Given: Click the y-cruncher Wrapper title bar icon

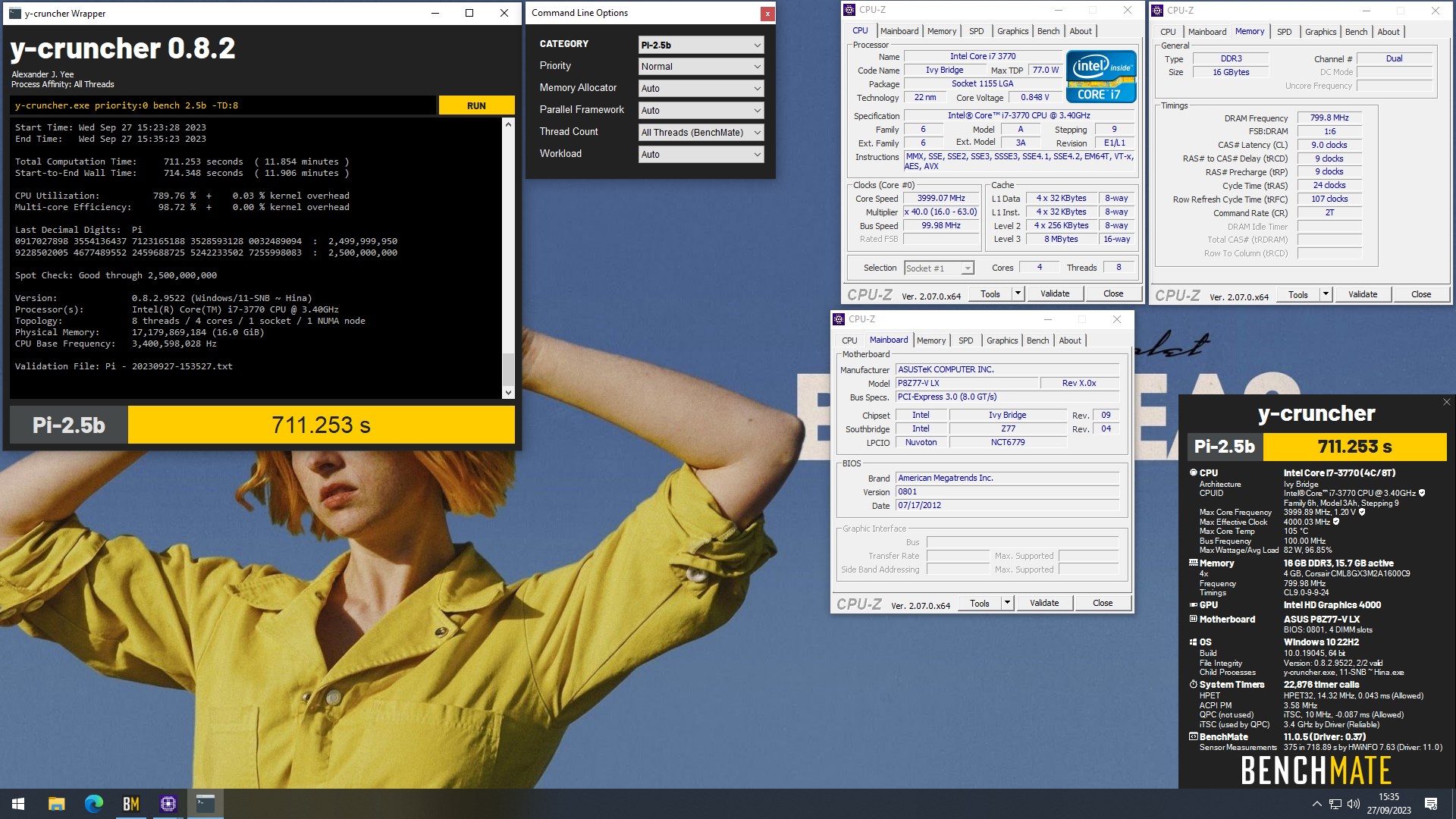Looking at the screenshot, I should click(15, 13).
